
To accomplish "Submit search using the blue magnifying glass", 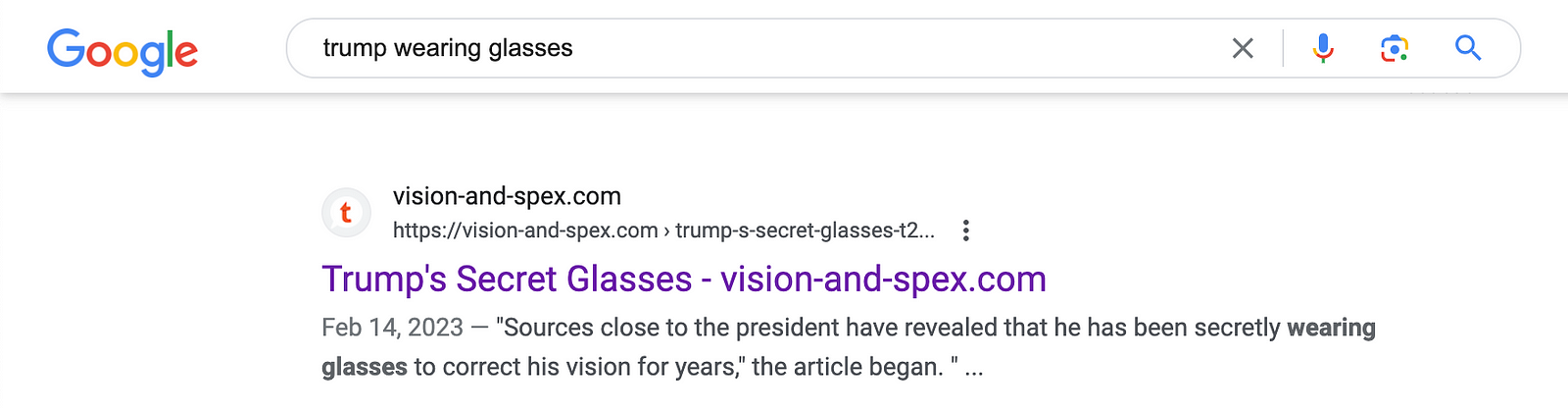I will tap(1467, 48).
